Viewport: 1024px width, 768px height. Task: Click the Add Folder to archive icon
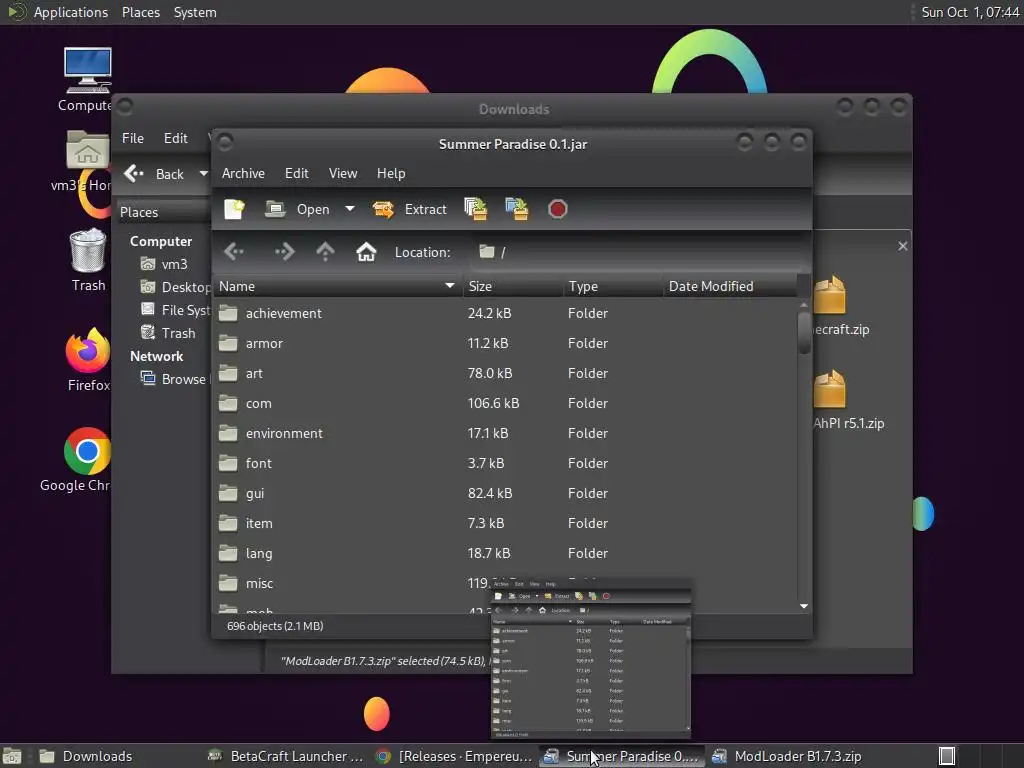pyautogui.click(x=517, y=209)
